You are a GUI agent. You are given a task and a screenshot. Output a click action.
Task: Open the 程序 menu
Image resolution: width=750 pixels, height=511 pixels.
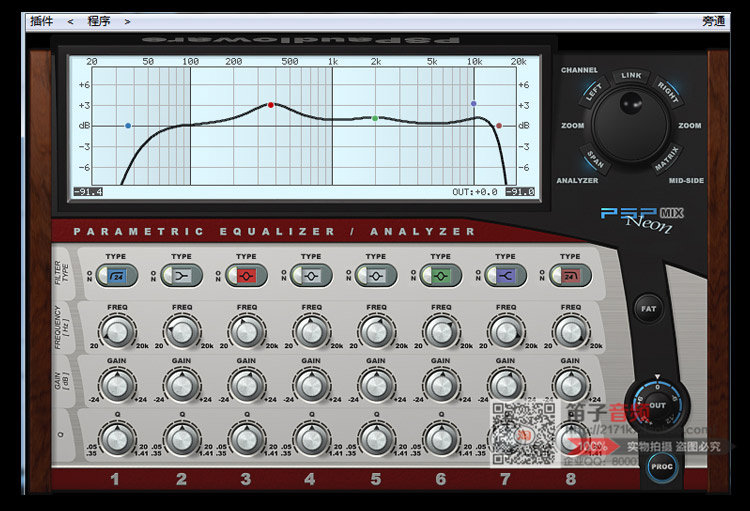(99, 21)
